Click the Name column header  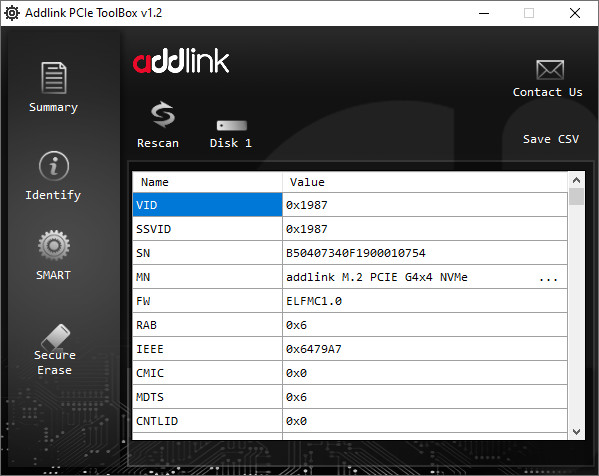click(x=207, y=182)
